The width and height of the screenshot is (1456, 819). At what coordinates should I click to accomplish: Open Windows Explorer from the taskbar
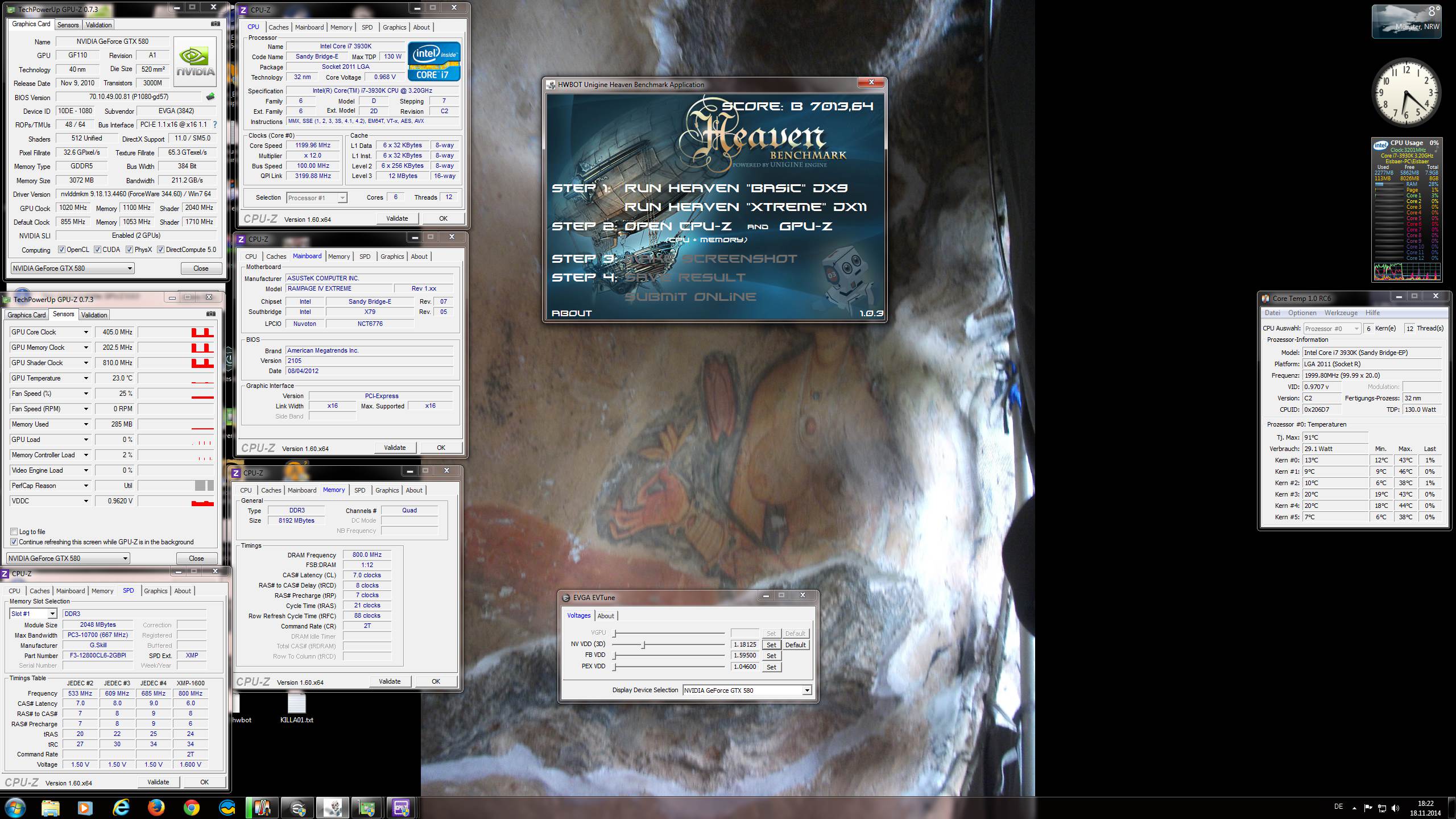[x=51, y=808]
